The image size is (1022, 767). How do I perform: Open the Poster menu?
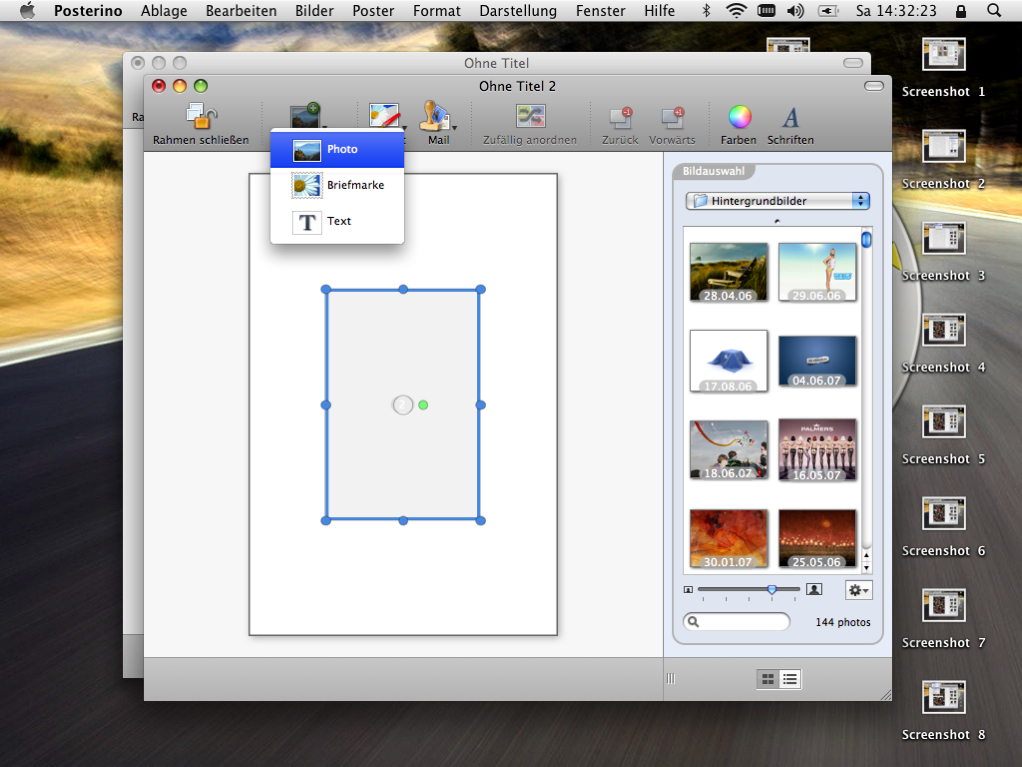tap(373, 10)
